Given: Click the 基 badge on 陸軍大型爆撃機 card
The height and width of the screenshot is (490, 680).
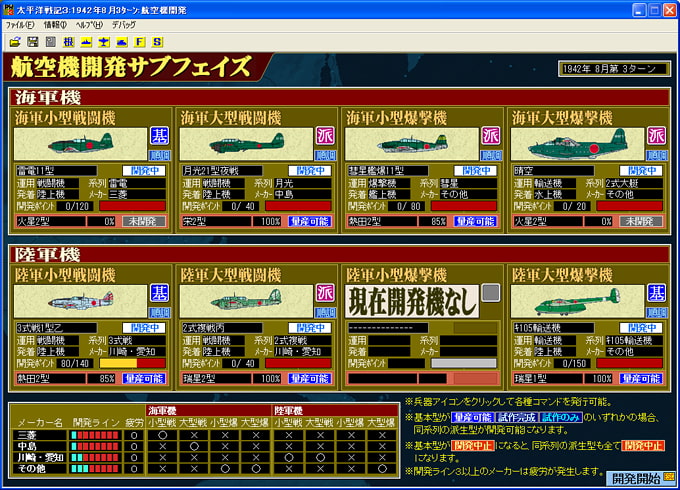Looking at the screenshot, I should click(x=657, y=293).
